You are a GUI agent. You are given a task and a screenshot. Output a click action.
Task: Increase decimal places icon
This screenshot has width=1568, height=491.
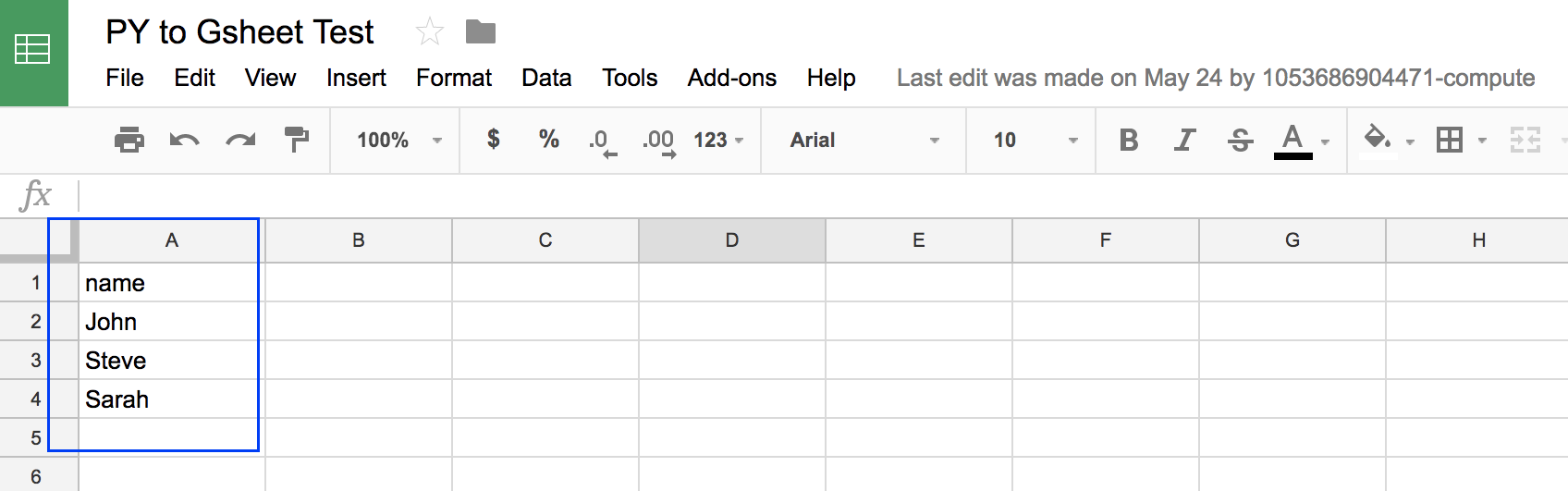[659, 142]
